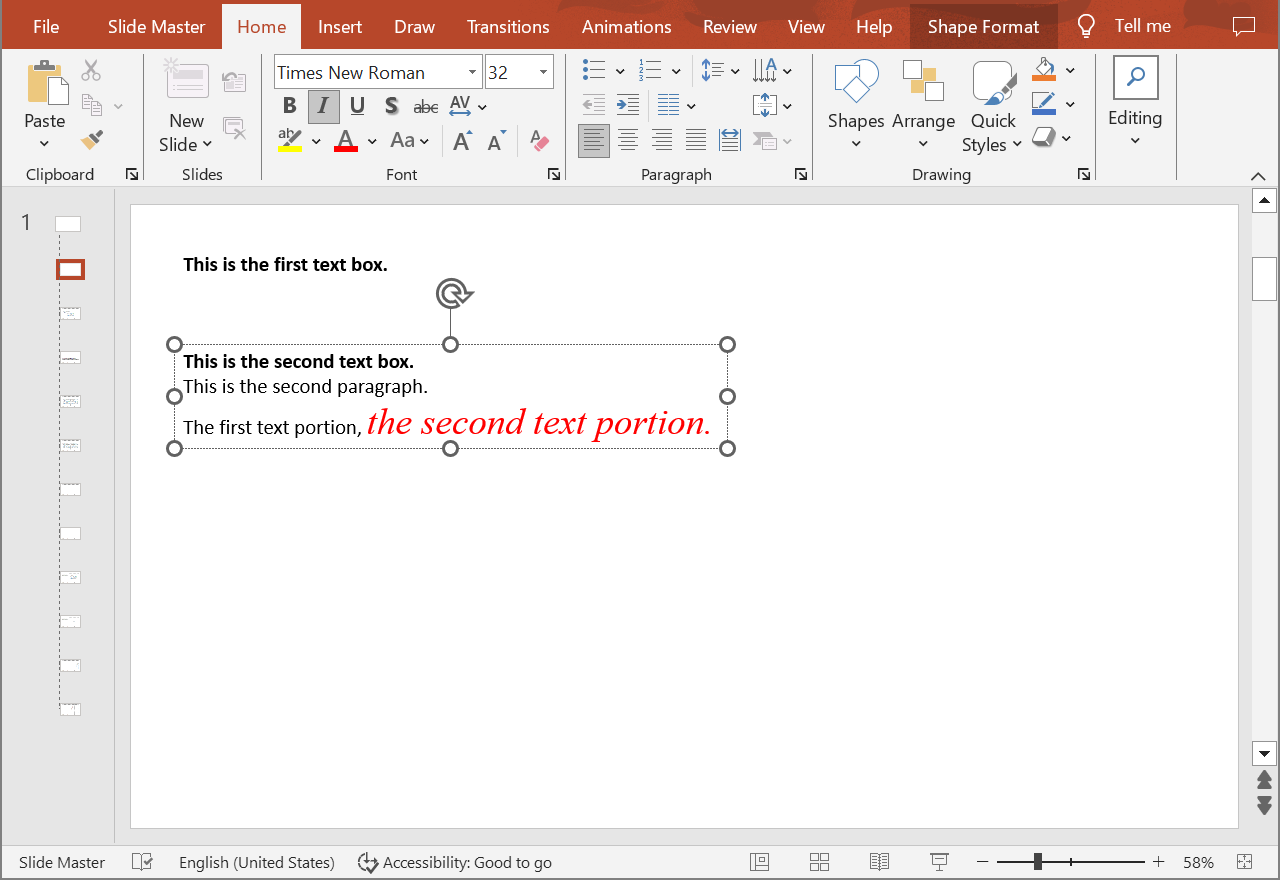Clear all formatting eraser icon
The width and height of the screenshot is (1280, 880).
click(540, 141)
